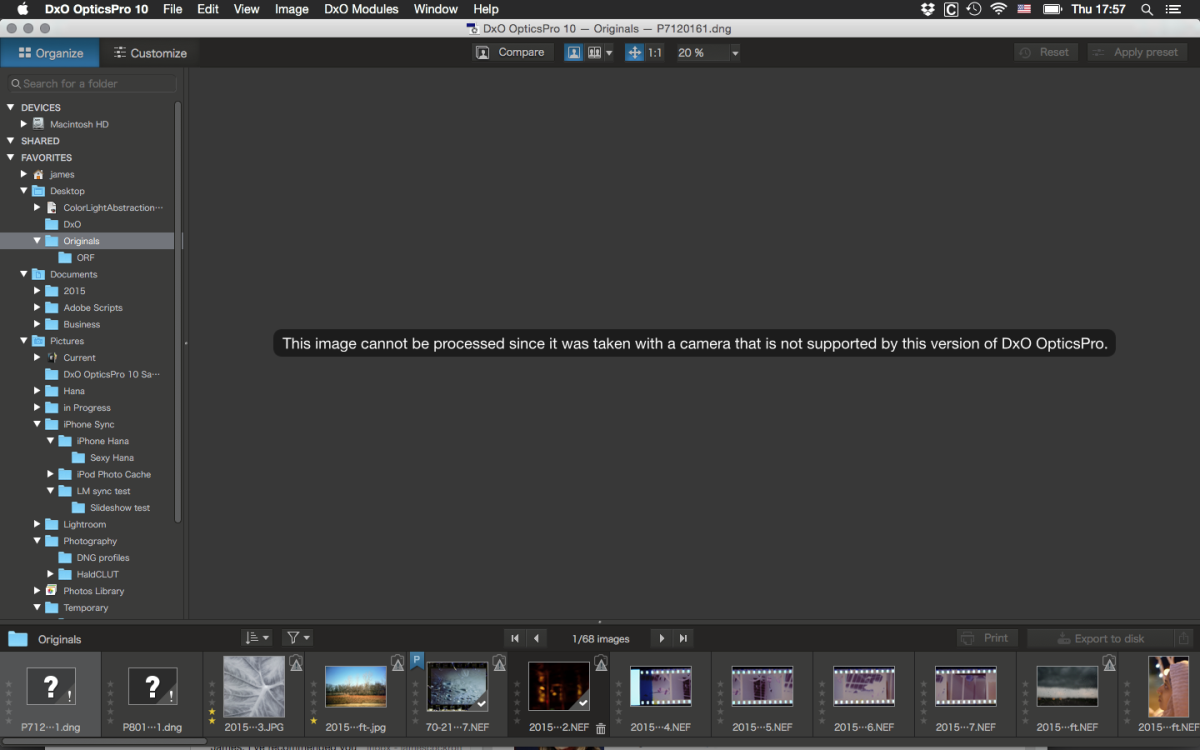
Task: Open the 20 % zoom dropdown
Action: pyautogui.click(x=735, y=53)
